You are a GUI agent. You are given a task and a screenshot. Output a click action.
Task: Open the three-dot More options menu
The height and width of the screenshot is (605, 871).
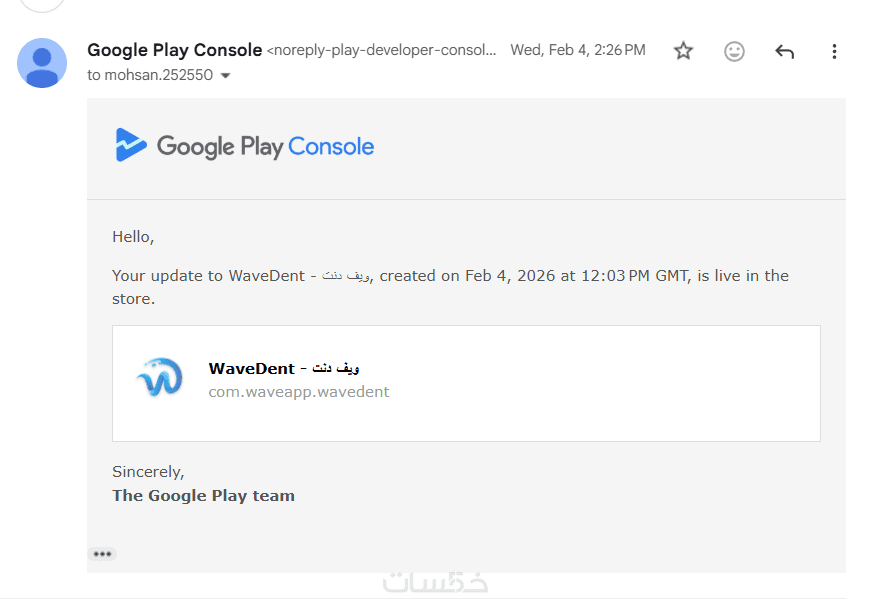click(x=834, y=51)
